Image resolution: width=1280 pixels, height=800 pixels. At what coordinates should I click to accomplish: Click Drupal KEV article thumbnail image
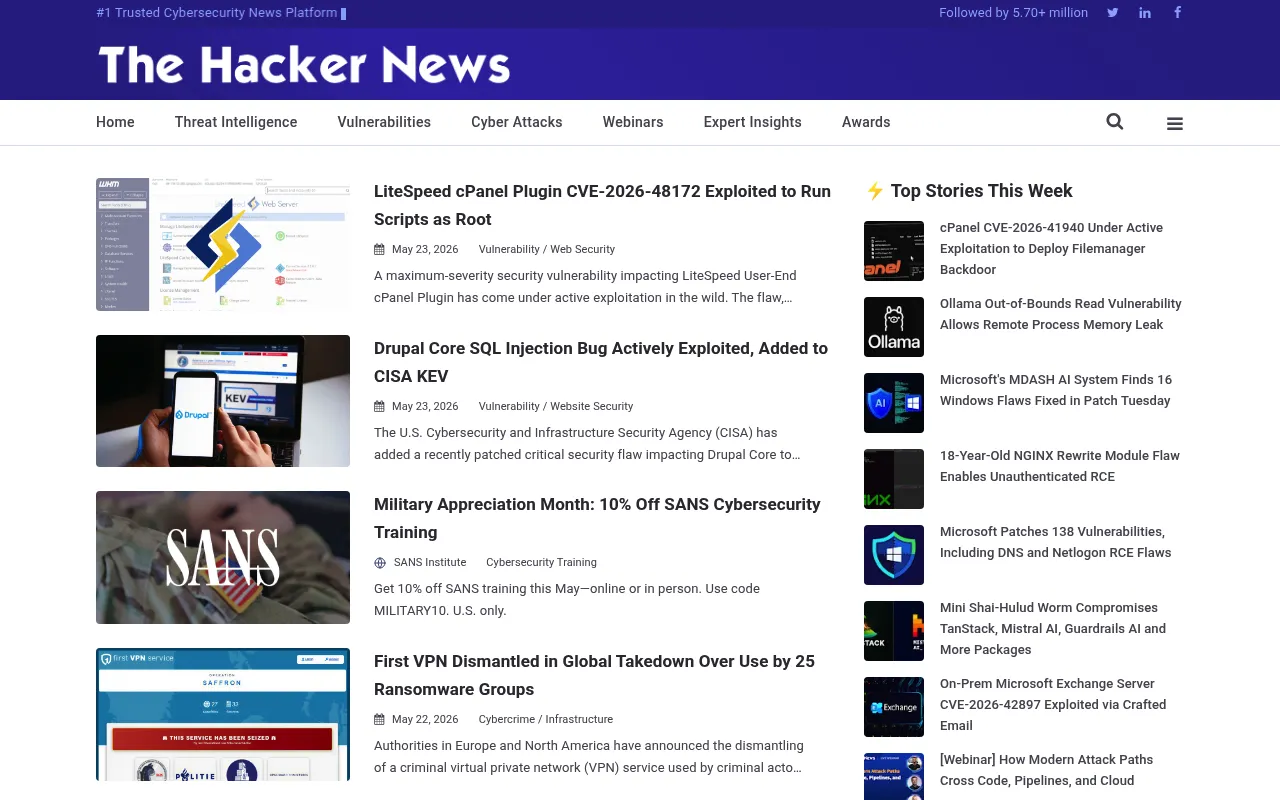(223, 401)
